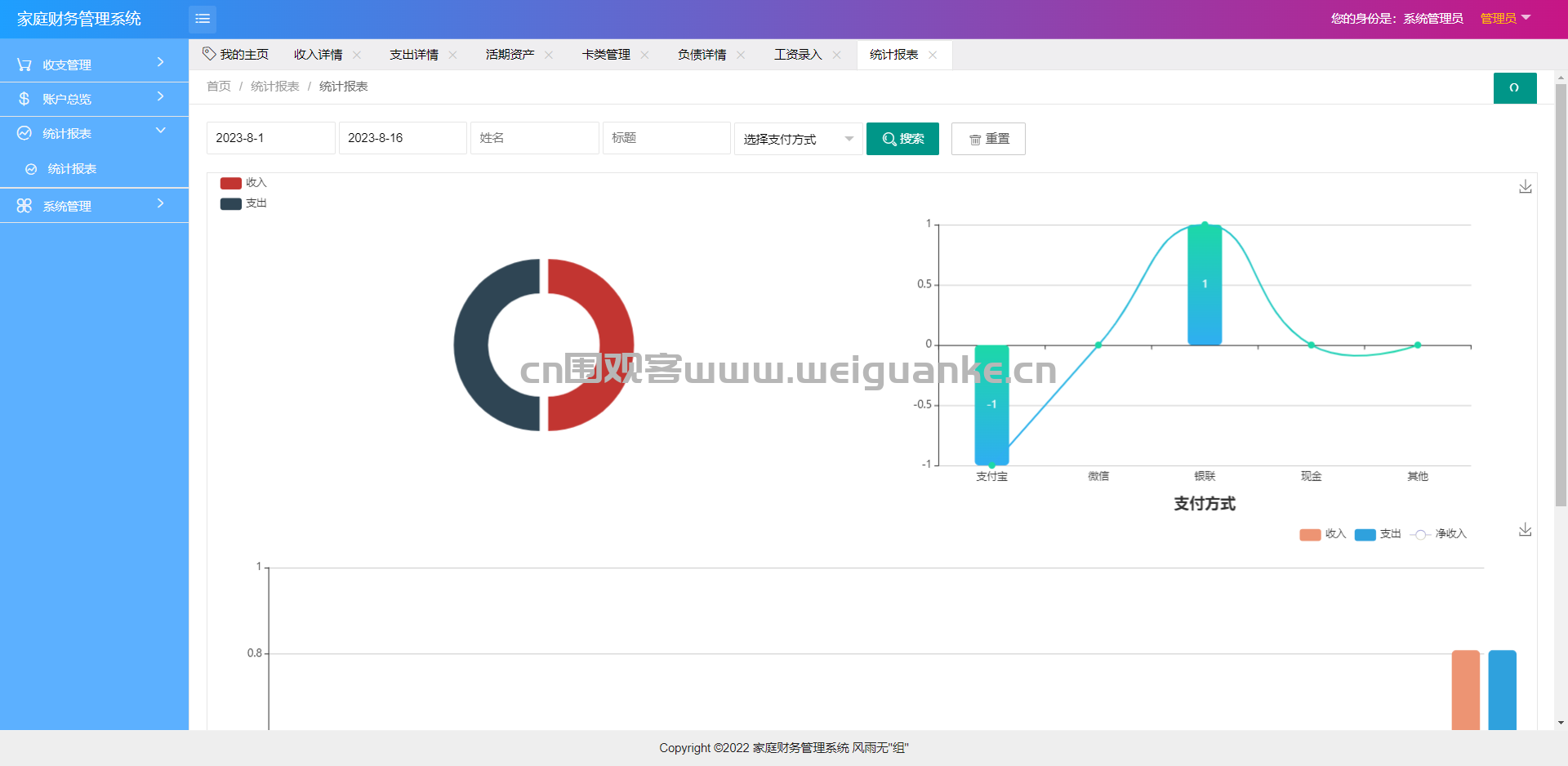Toggle the sidebar hamburger menu button
Screen dimensions: 1568x766
point(203,19)
